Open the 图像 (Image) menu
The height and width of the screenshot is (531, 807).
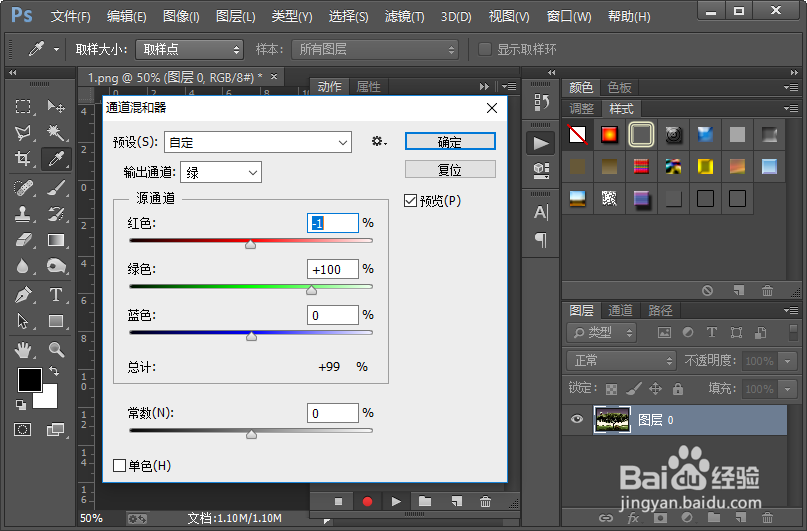(x=181, y=16)
